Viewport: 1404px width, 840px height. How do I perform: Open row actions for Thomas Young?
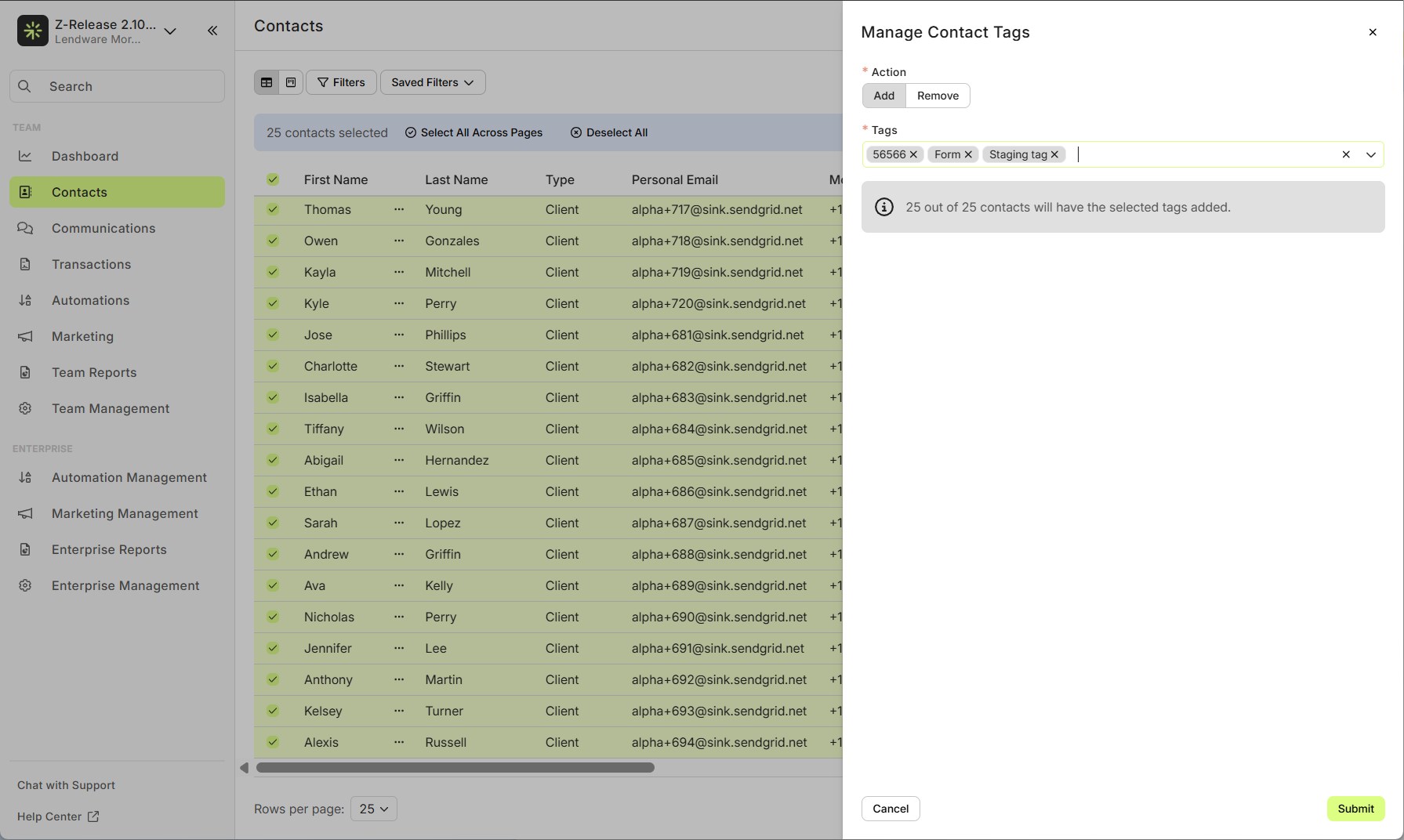tap(399, 209)
